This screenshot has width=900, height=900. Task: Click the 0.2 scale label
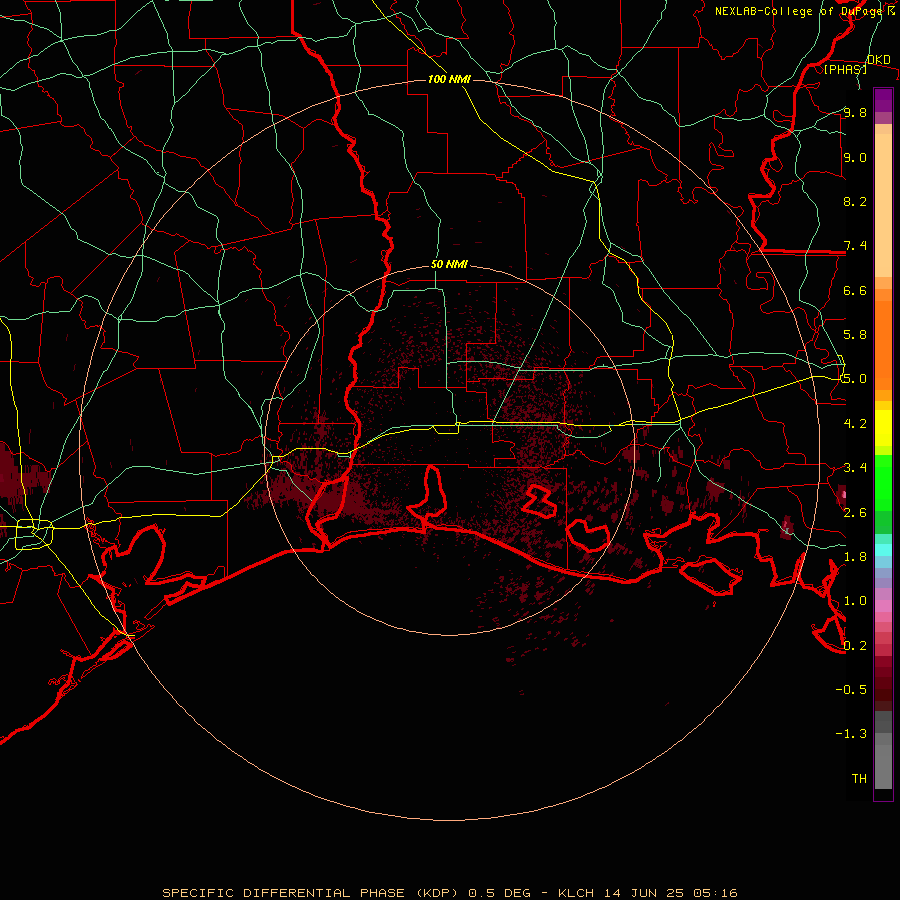coord(855,645)
